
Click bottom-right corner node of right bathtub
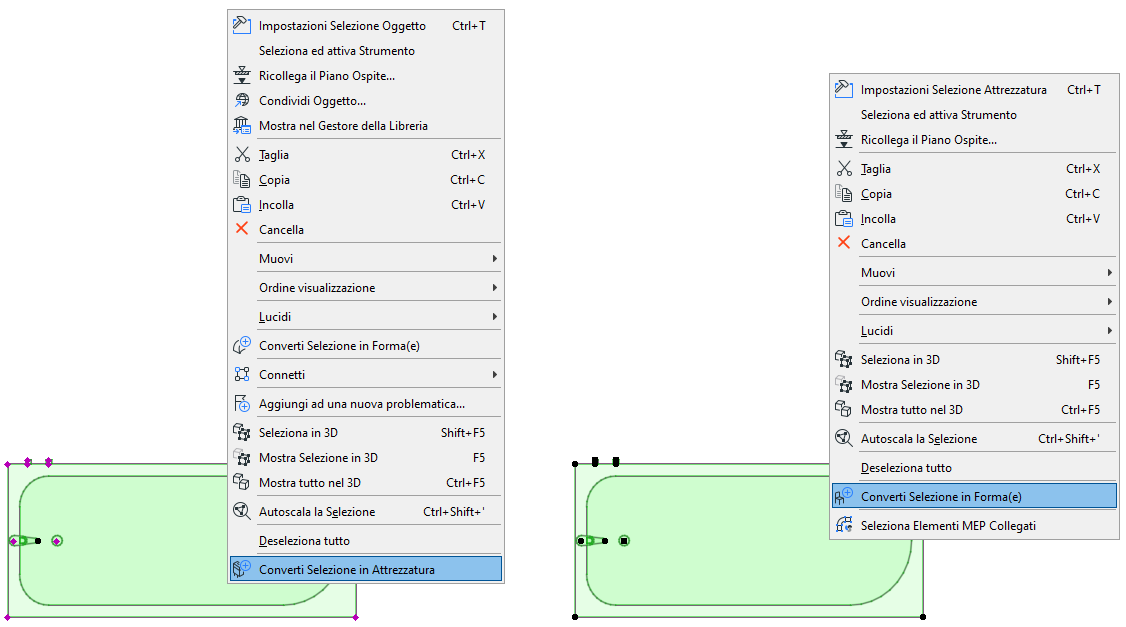[x=923, y=616]
